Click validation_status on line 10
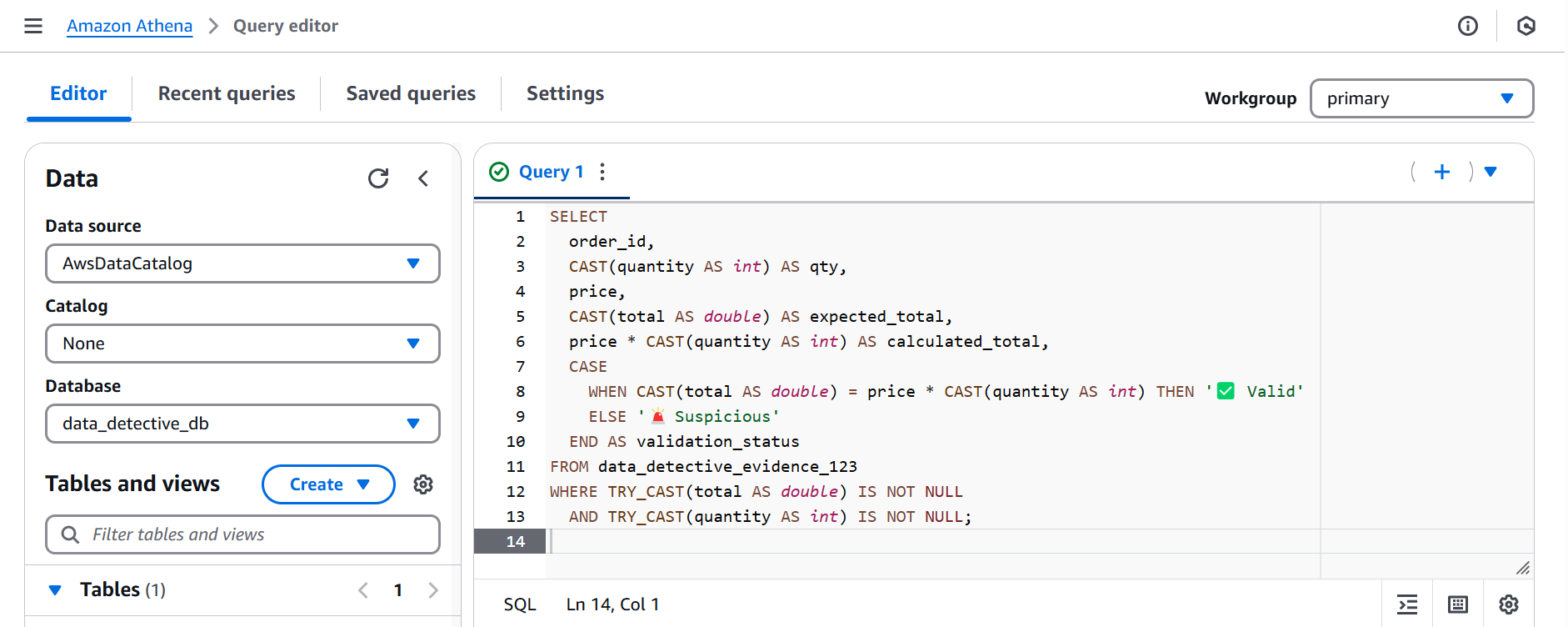Screen dimensions: 1568x627 (x=717, y=442)
